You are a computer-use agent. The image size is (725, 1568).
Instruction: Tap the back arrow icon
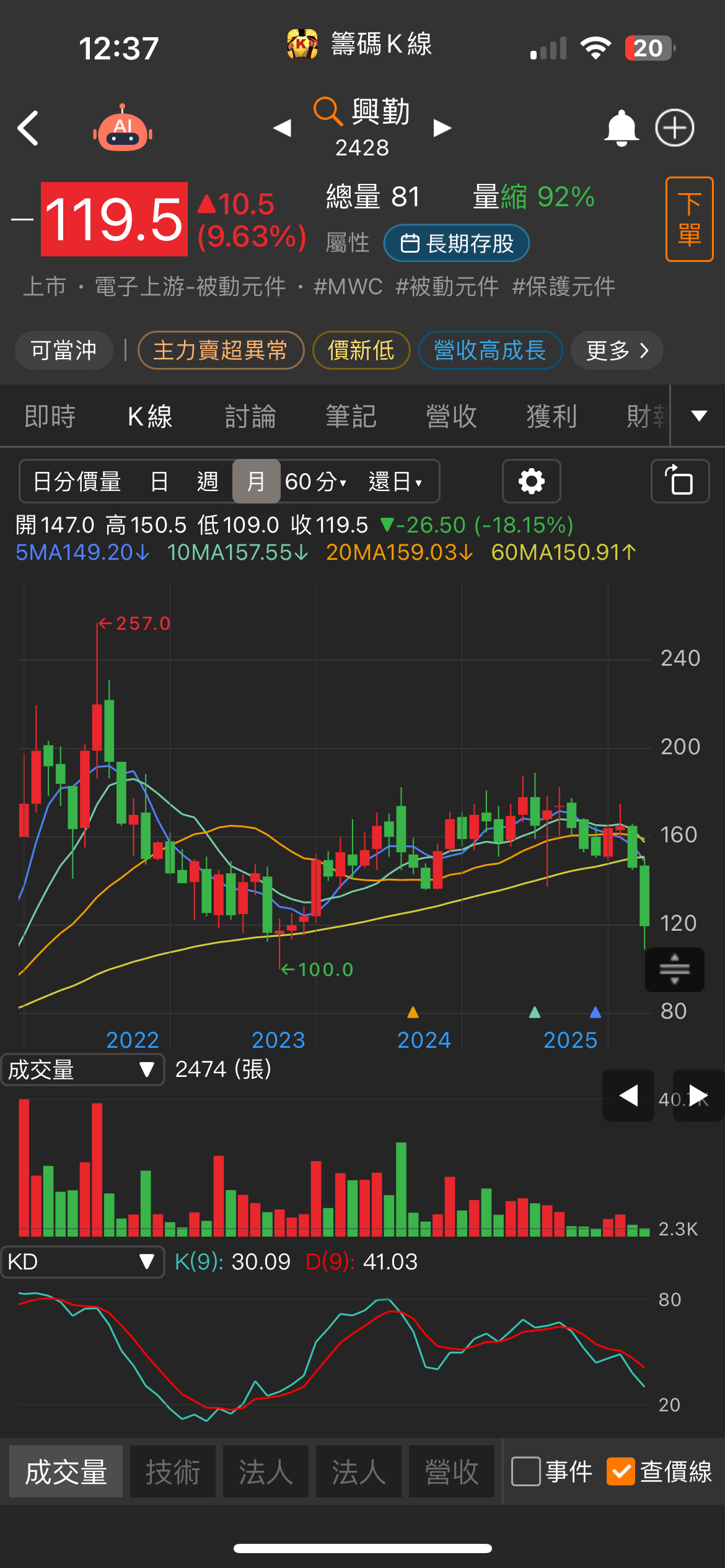[x=29, y=128]
